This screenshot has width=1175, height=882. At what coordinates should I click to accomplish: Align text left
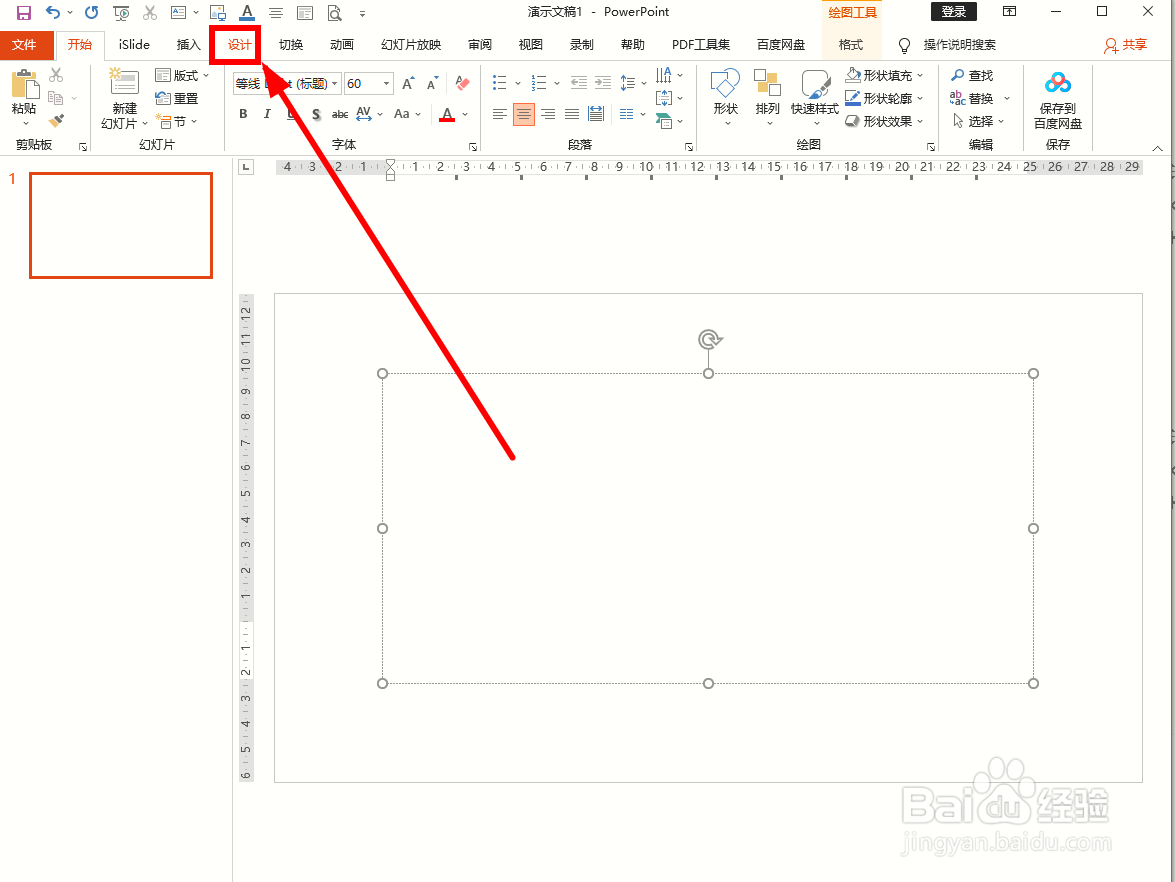(500, 114)
